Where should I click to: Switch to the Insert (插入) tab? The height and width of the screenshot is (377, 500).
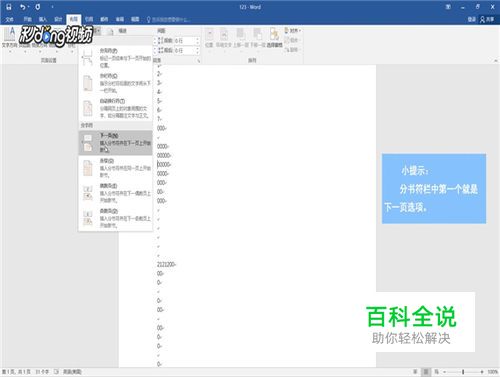coord(43,20)
